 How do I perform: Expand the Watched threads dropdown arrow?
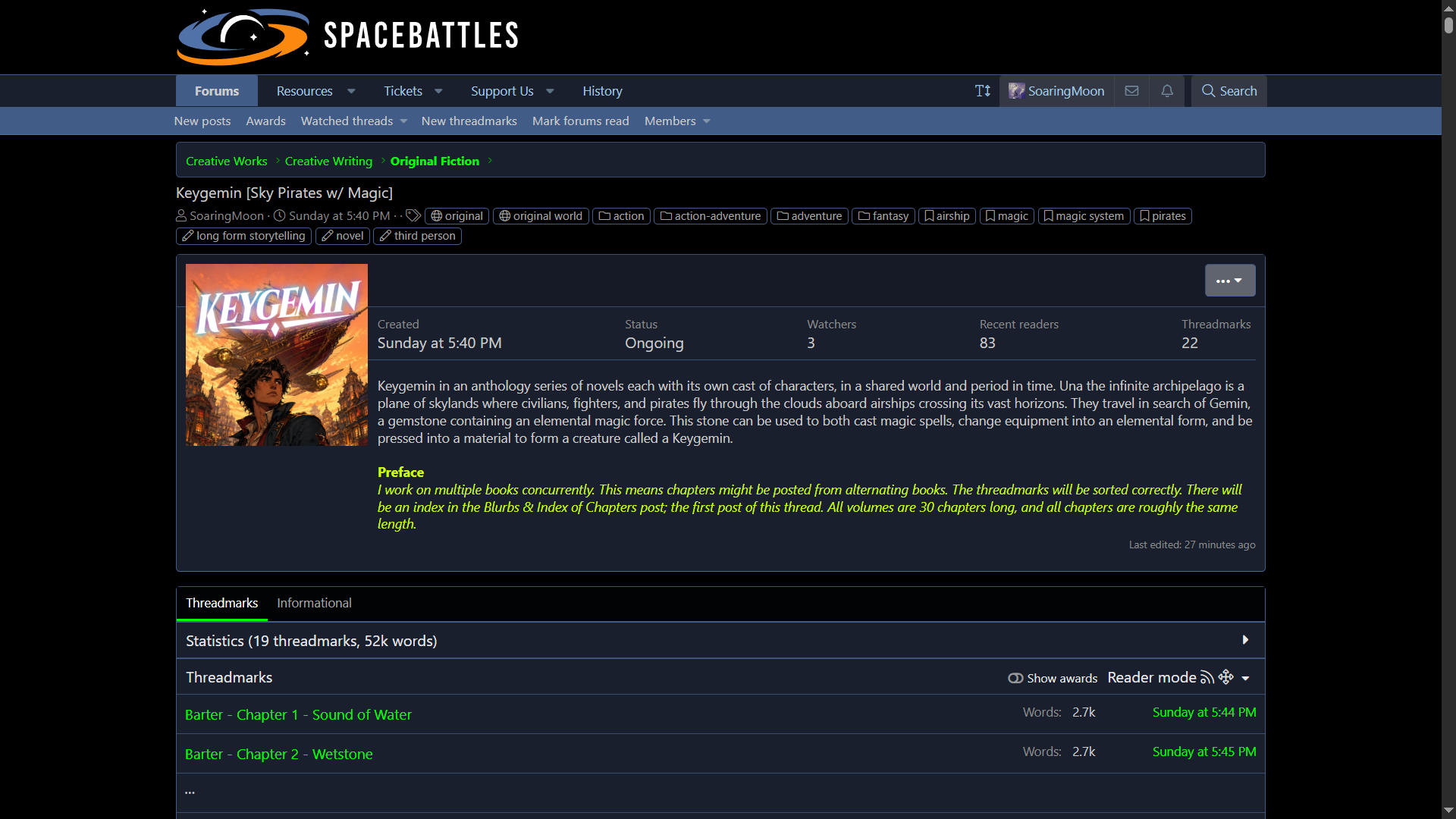click(x=403, y=121)
